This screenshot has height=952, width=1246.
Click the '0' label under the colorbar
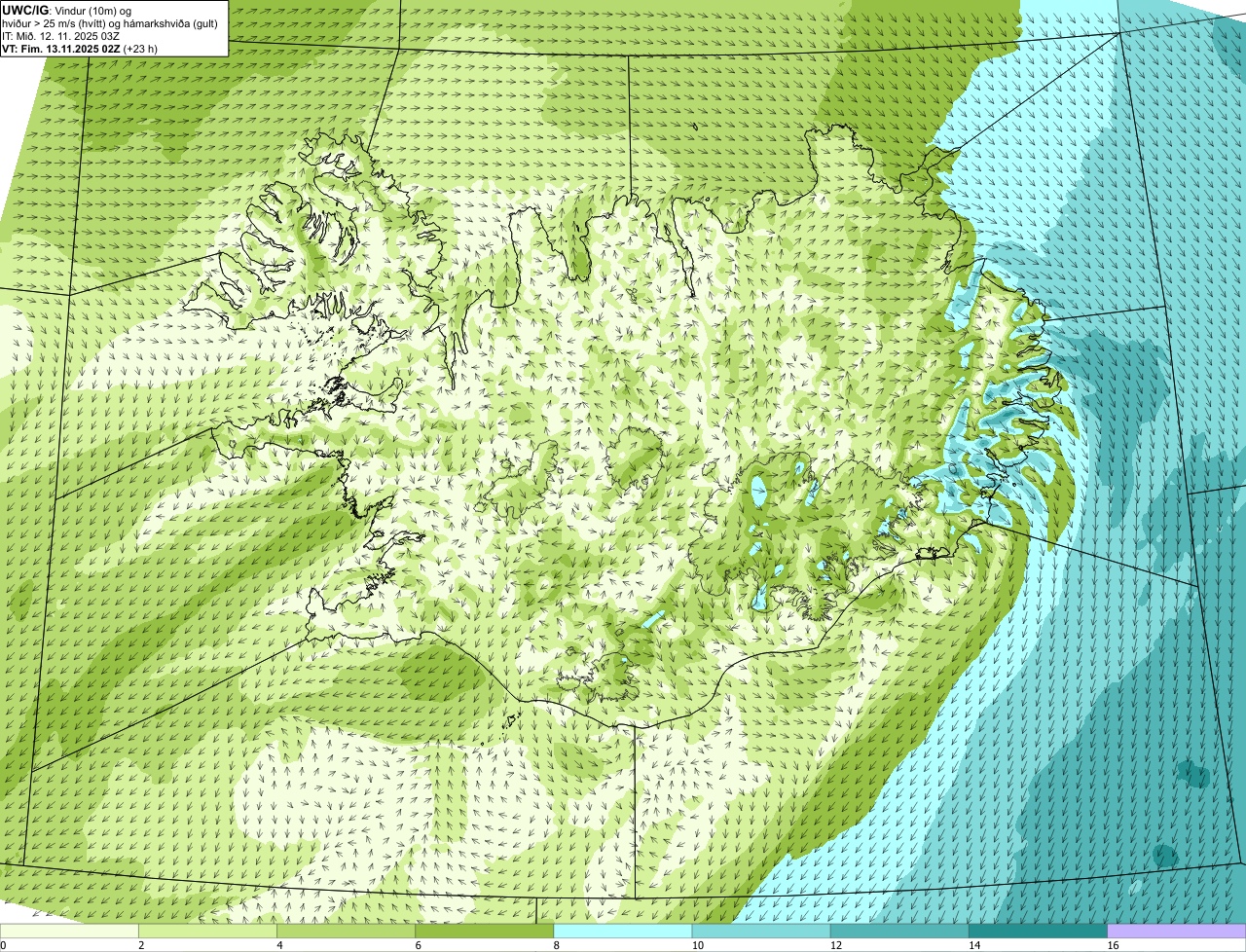click(3, 945)
